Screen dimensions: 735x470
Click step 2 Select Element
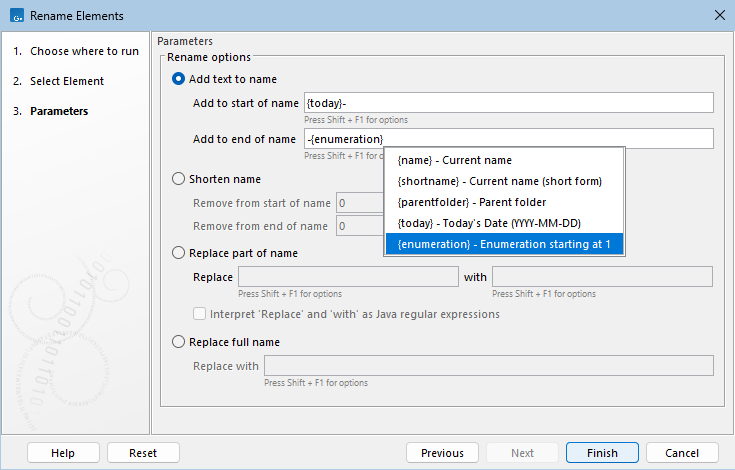(x=59, y=81)
